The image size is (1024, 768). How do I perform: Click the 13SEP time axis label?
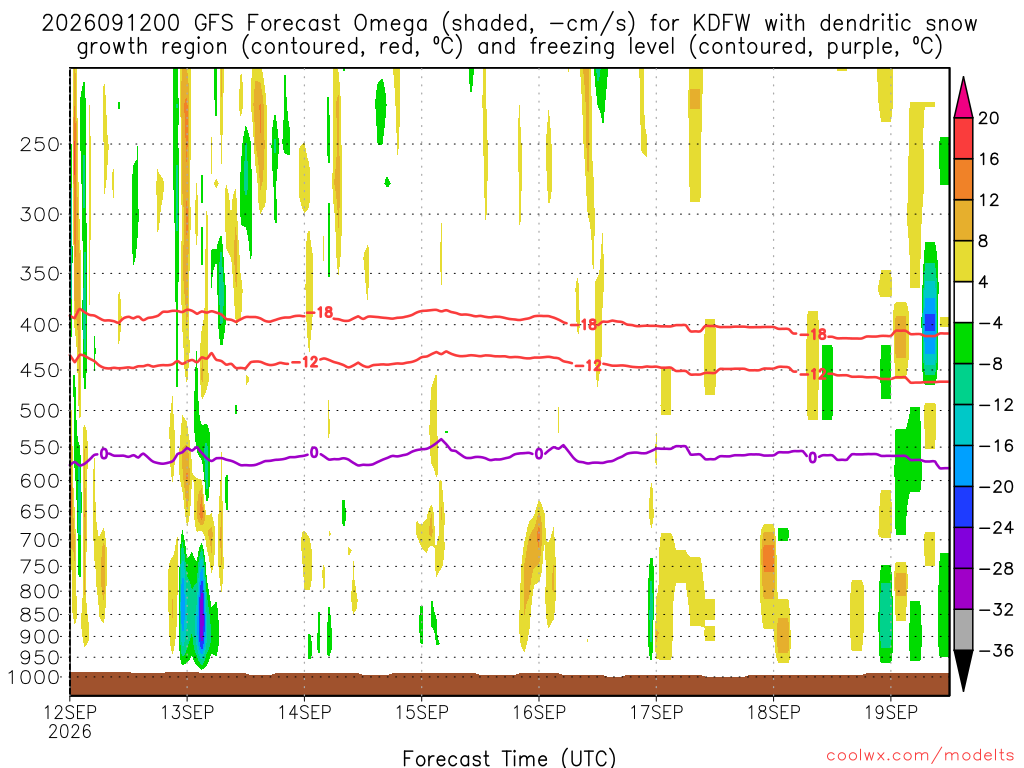coord(187,712)
